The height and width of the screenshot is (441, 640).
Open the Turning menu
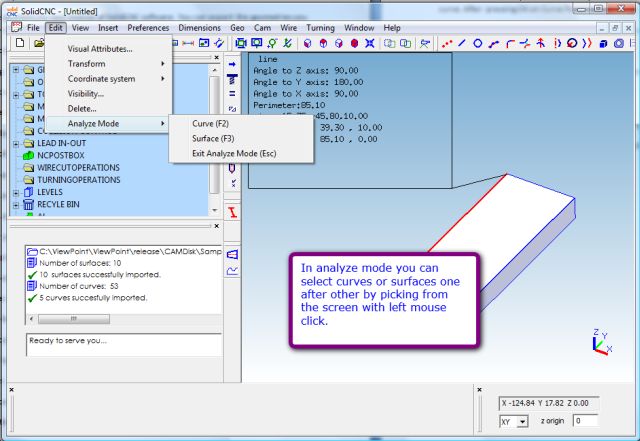[x=320, y=28]
